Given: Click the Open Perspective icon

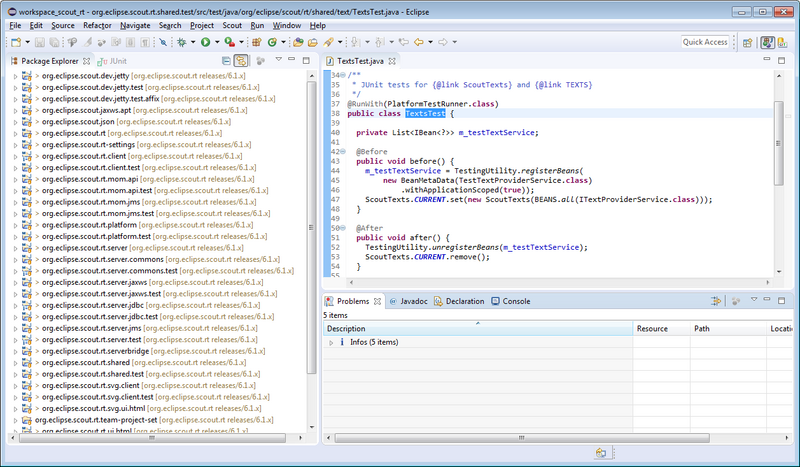Looking at the screenshot, I should pos(747,43).
